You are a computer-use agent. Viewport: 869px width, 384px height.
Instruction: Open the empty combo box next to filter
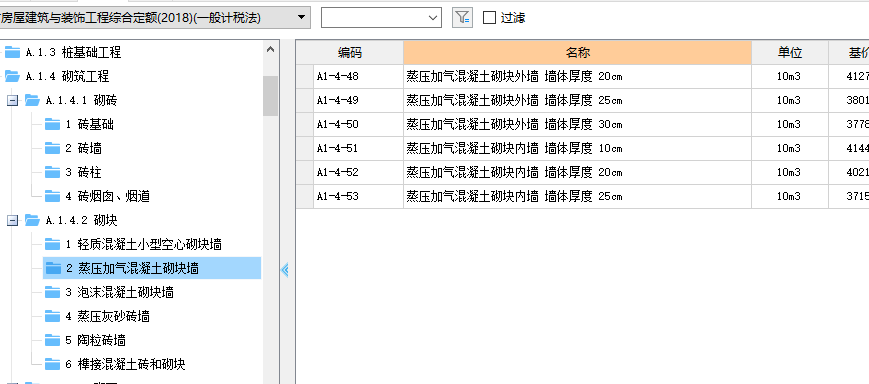381,18
